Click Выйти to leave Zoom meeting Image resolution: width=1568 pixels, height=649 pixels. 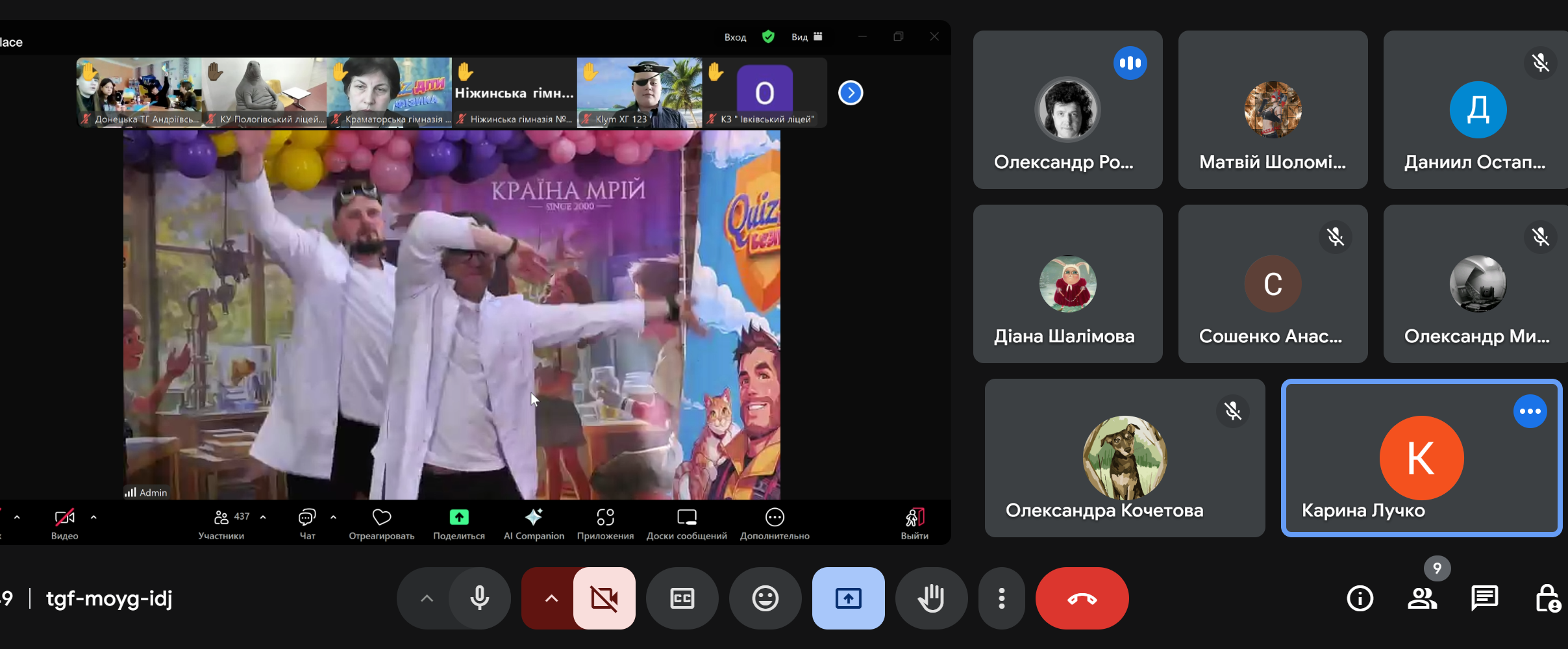coord(914,523)
